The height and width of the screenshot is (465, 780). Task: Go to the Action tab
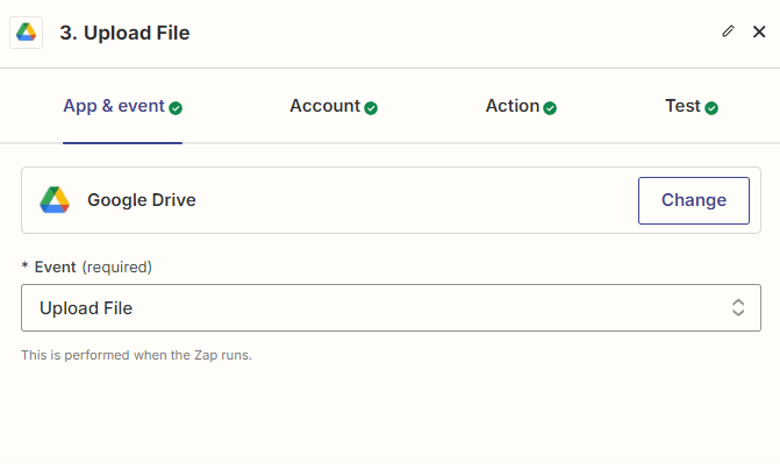tap(521, 106)
